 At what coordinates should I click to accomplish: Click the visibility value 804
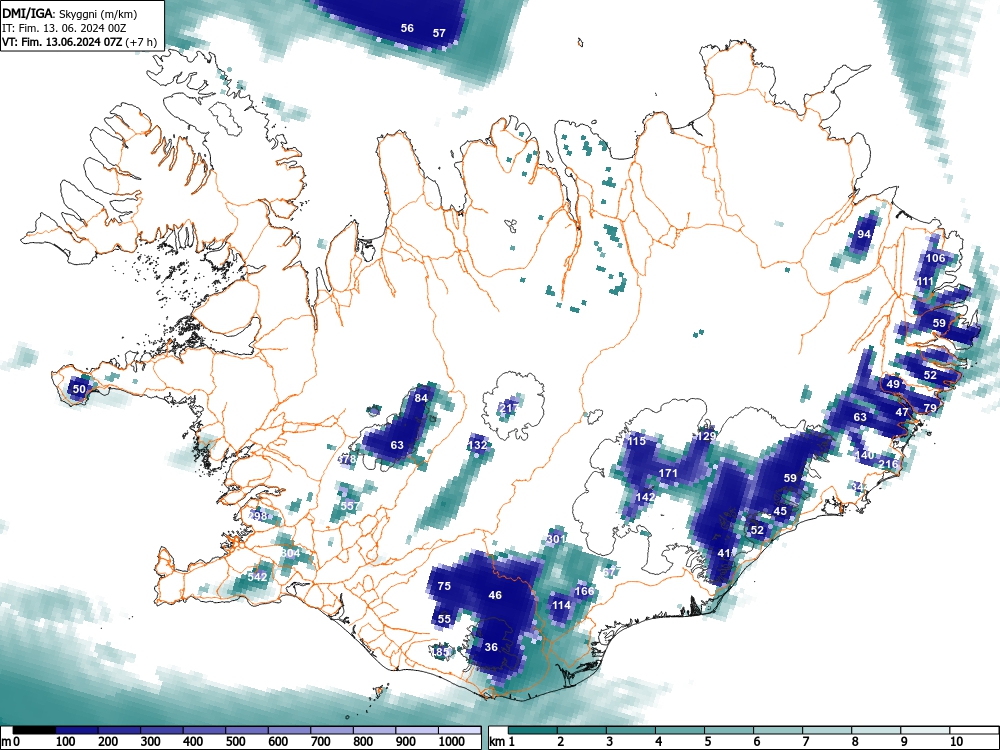pyautogui.click(x=290, y=553)
